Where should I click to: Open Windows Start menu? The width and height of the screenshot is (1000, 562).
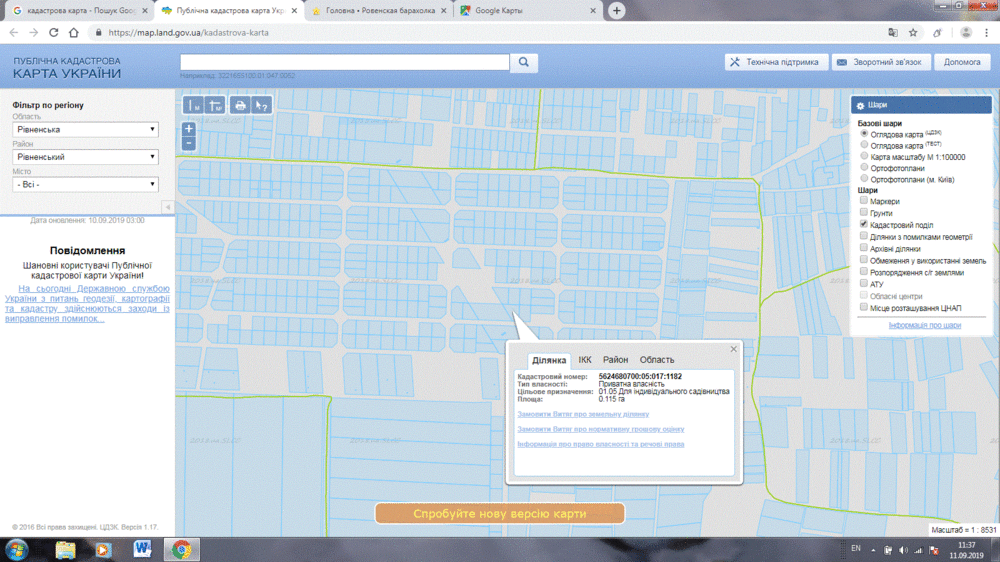[x=17, y=549]
